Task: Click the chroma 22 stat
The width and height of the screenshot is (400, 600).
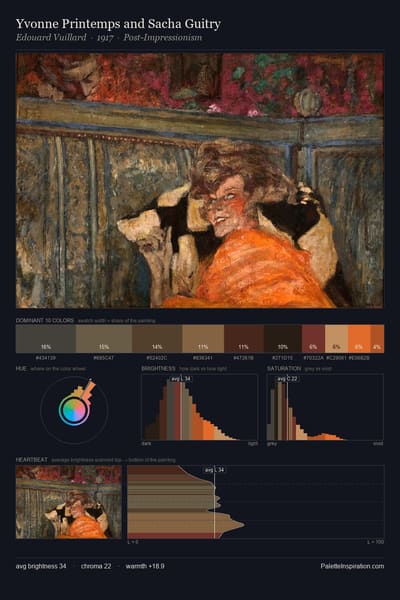Action: pyautogui.click(x=96, y=566)
